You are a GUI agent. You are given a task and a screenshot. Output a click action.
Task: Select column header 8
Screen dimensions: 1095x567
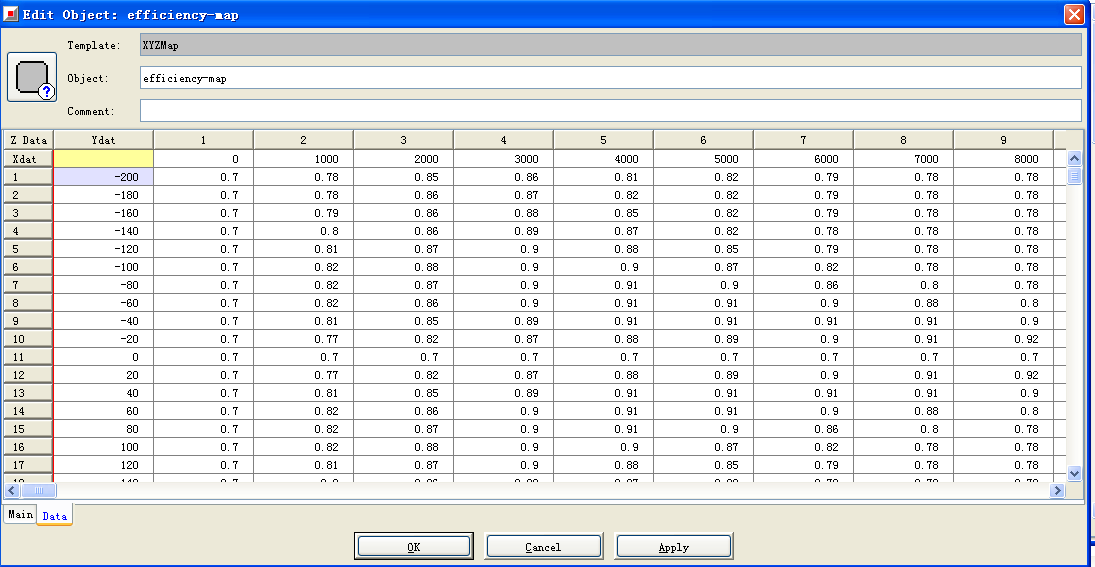tap(903, 140)
